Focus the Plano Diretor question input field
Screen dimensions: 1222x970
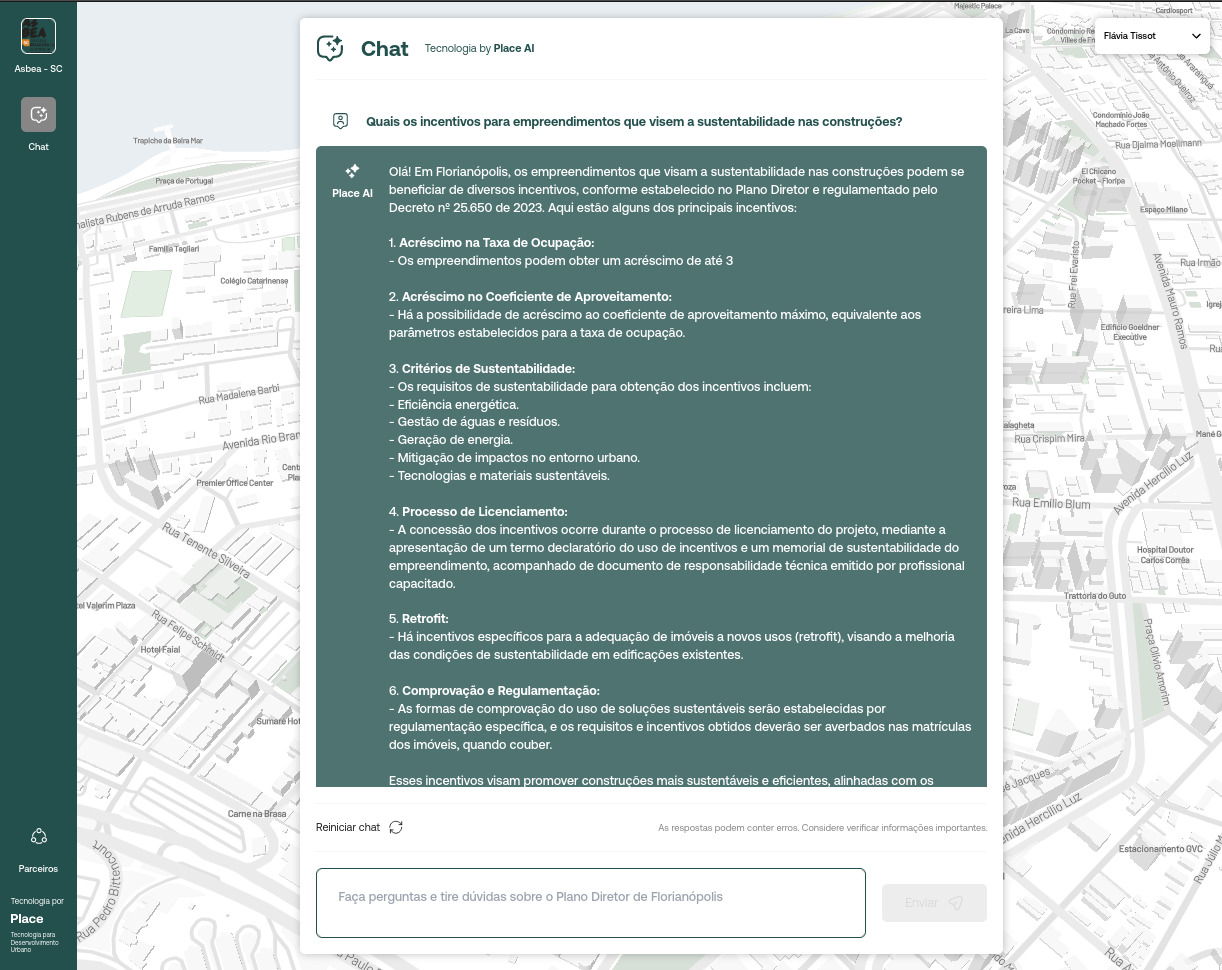tap(590, 903)
